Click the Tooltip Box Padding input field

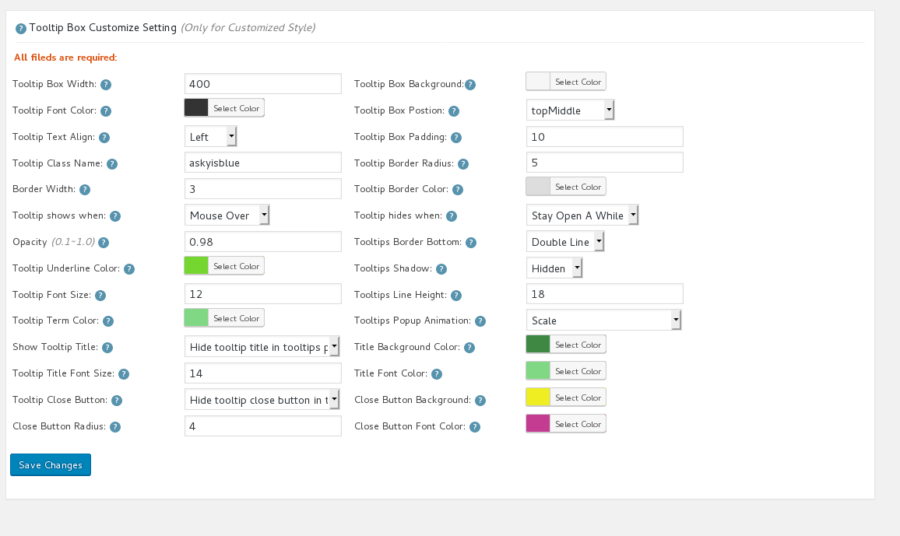[604, 137]
